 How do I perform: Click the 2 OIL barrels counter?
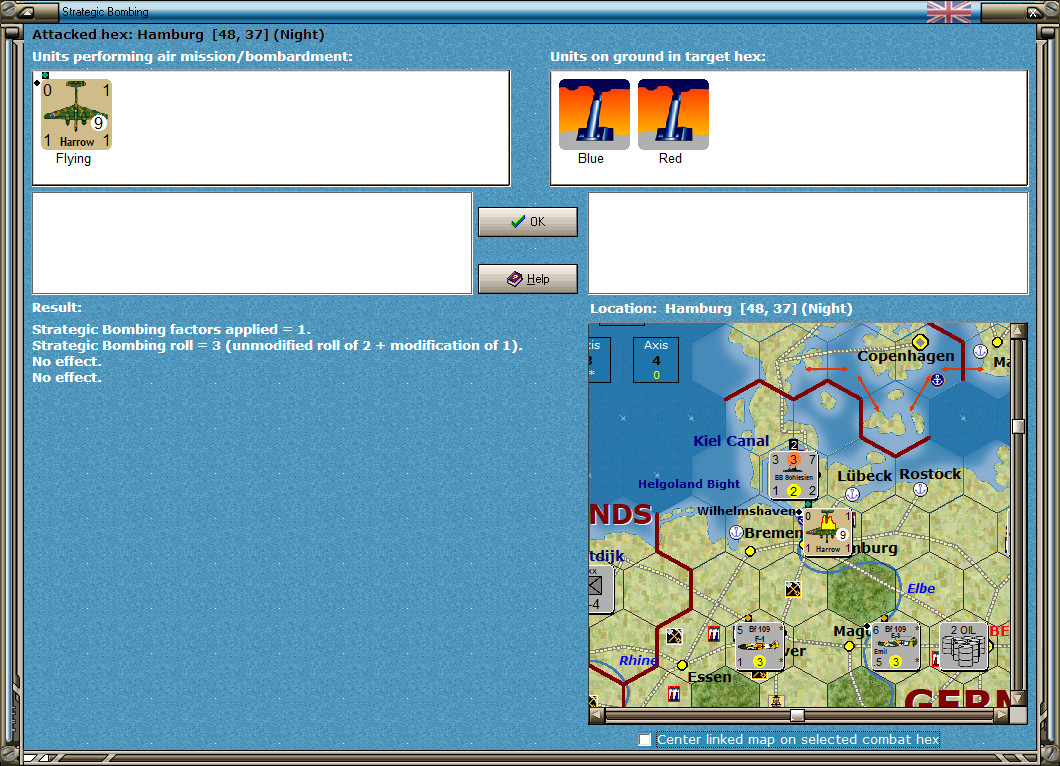point(963,646)
